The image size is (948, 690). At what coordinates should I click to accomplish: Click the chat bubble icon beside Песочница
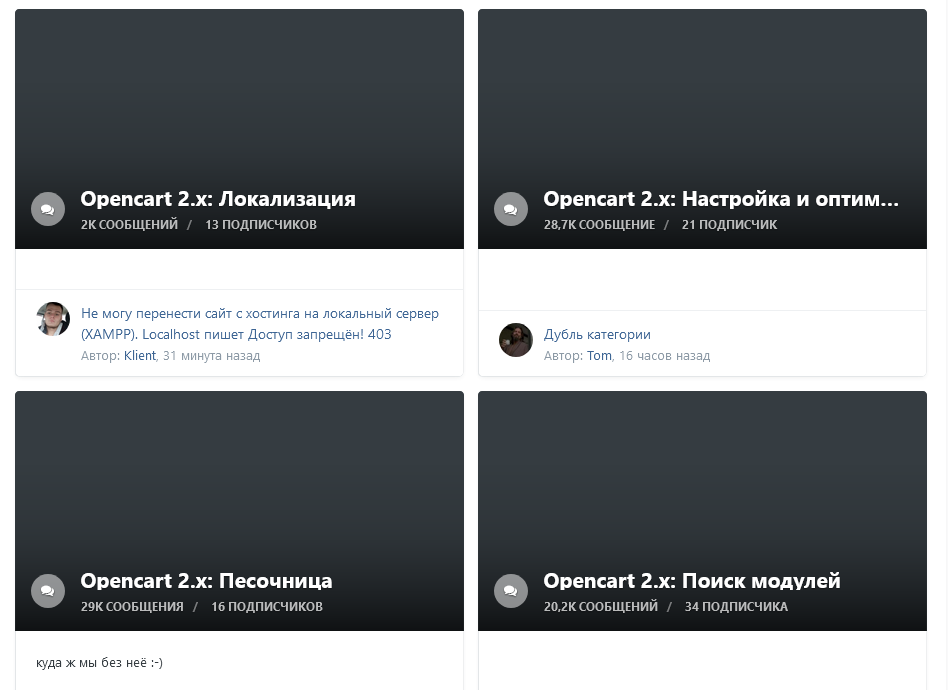[x=48, y=591]
